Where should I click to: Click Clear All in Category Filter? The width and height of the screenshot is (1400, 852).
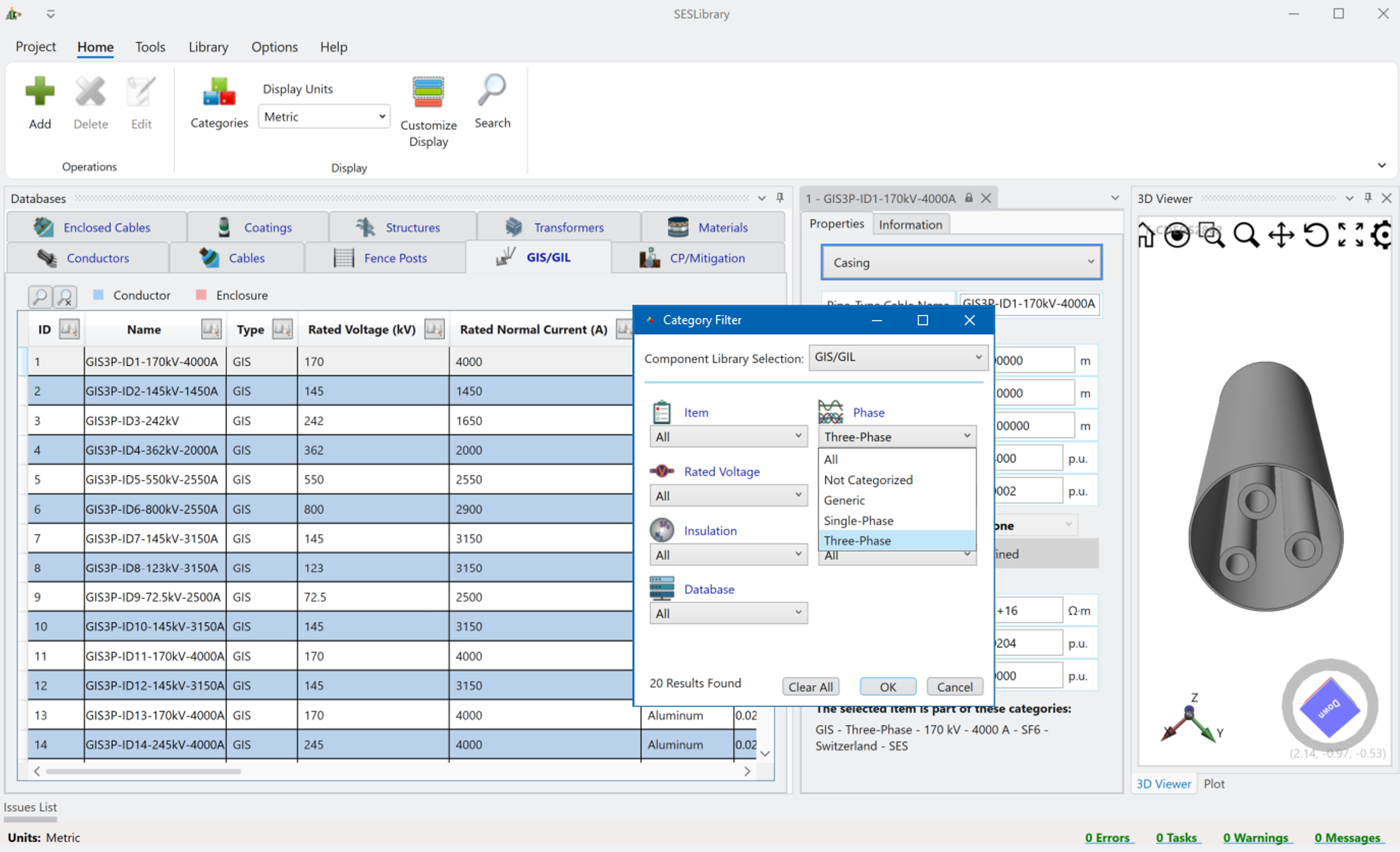pos(811,686)
